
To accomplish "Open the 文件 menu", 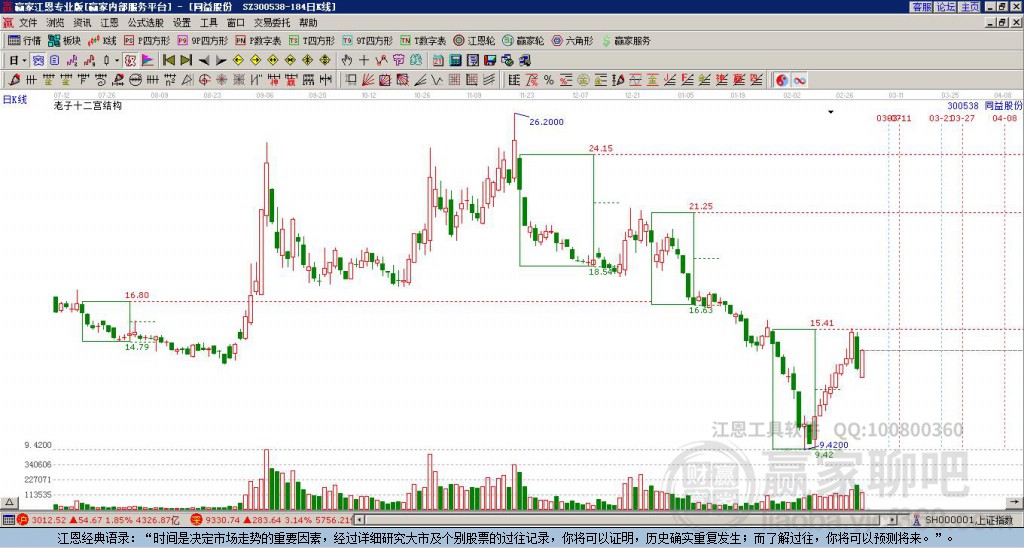I will click(29, 23).
